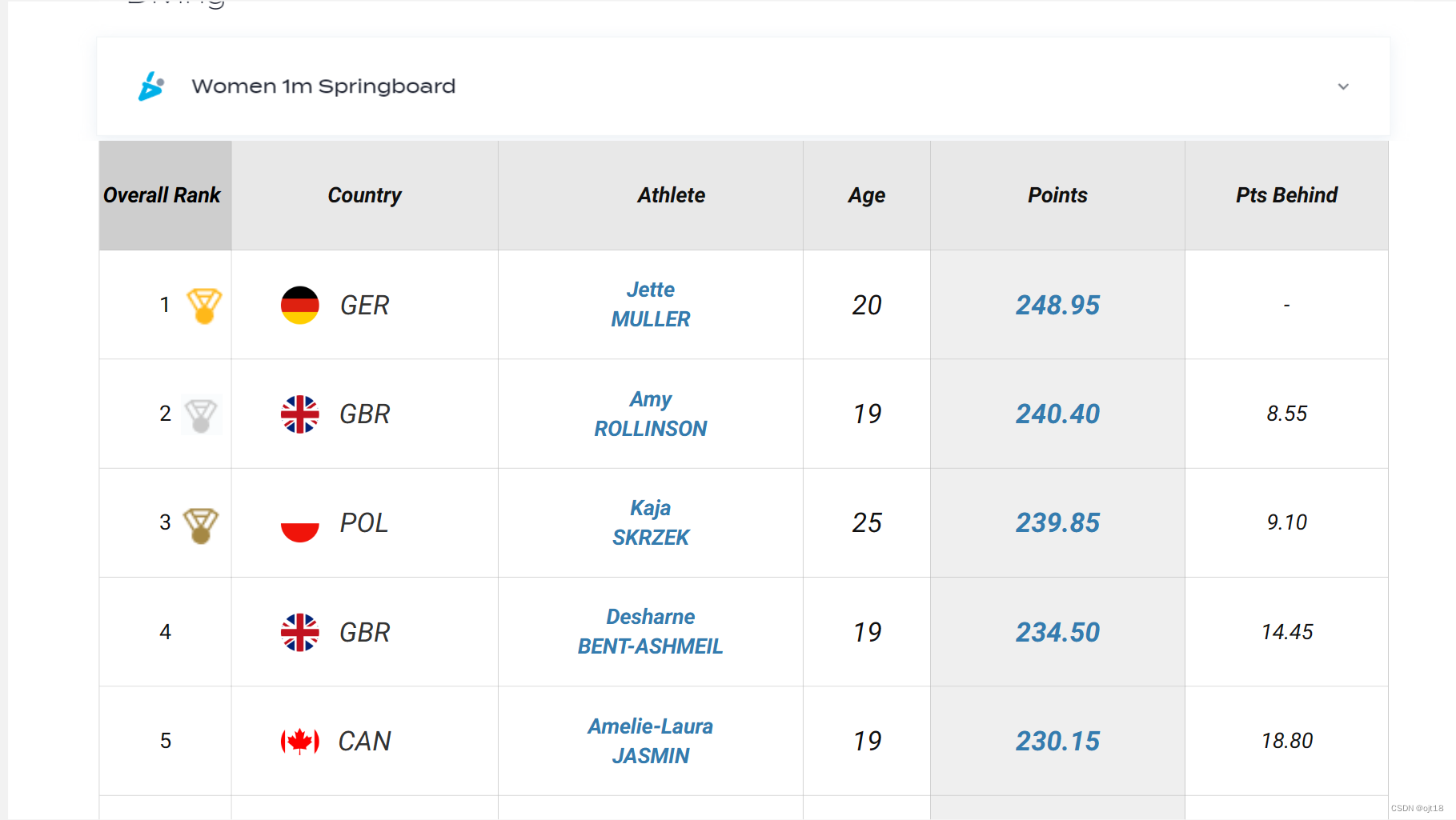
Task: Click the diving sport icon
Action: click(x=150, y=86)
